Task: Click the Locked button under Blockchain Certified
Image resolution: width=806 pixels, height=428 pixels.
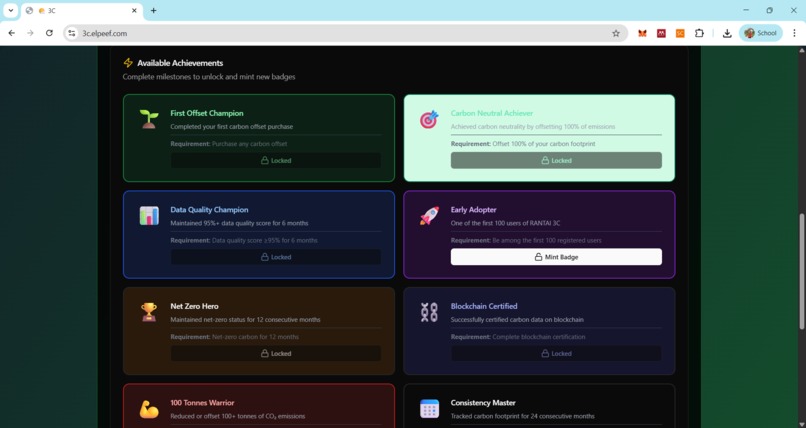Action: pos(556,353)
